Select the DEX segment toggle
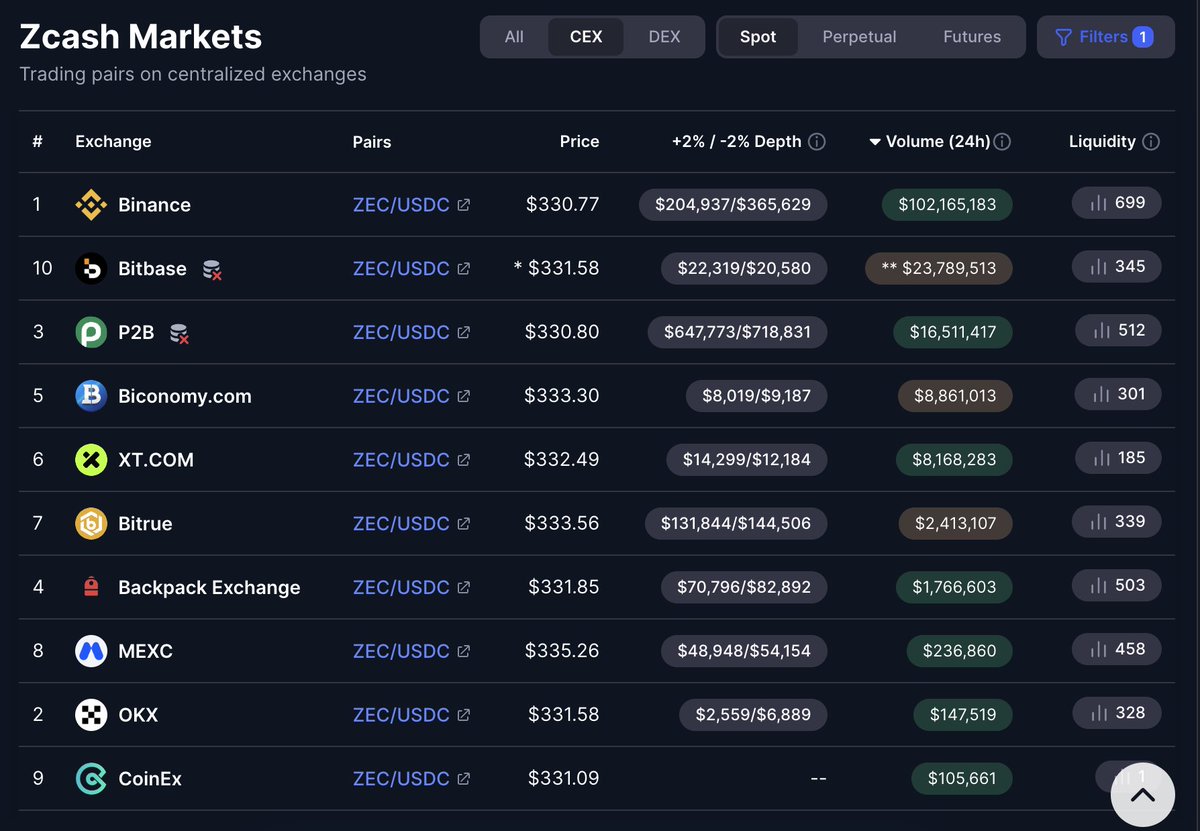 [664, 37]
